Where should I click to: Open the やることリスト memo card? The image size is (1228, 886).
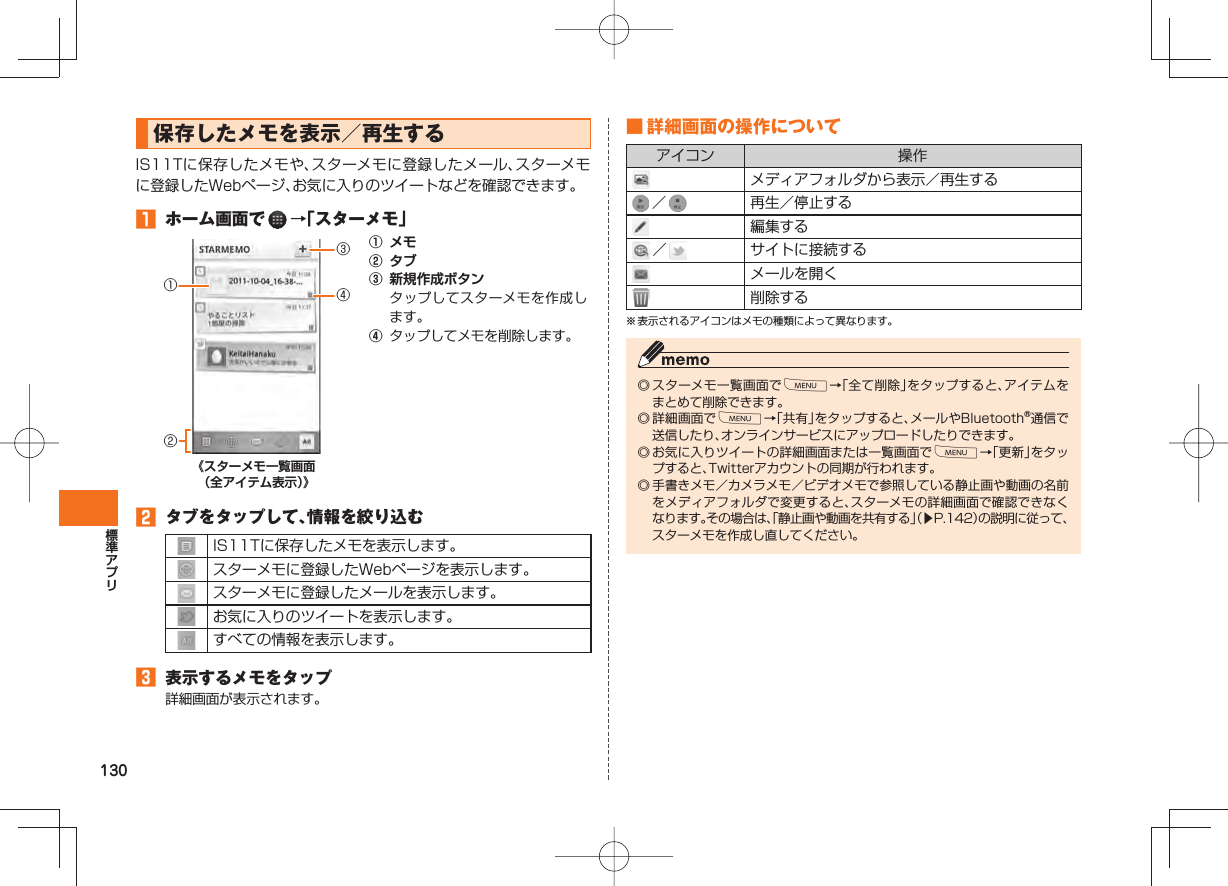(256, 315)
